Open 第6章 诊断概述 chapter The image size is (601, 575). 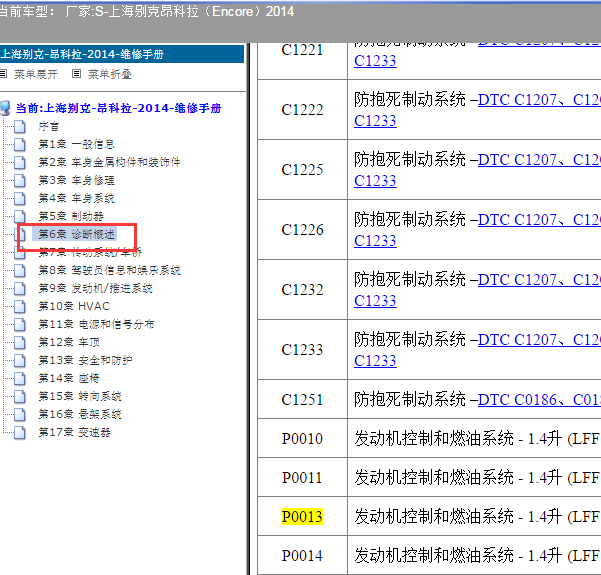pos(76,235)
